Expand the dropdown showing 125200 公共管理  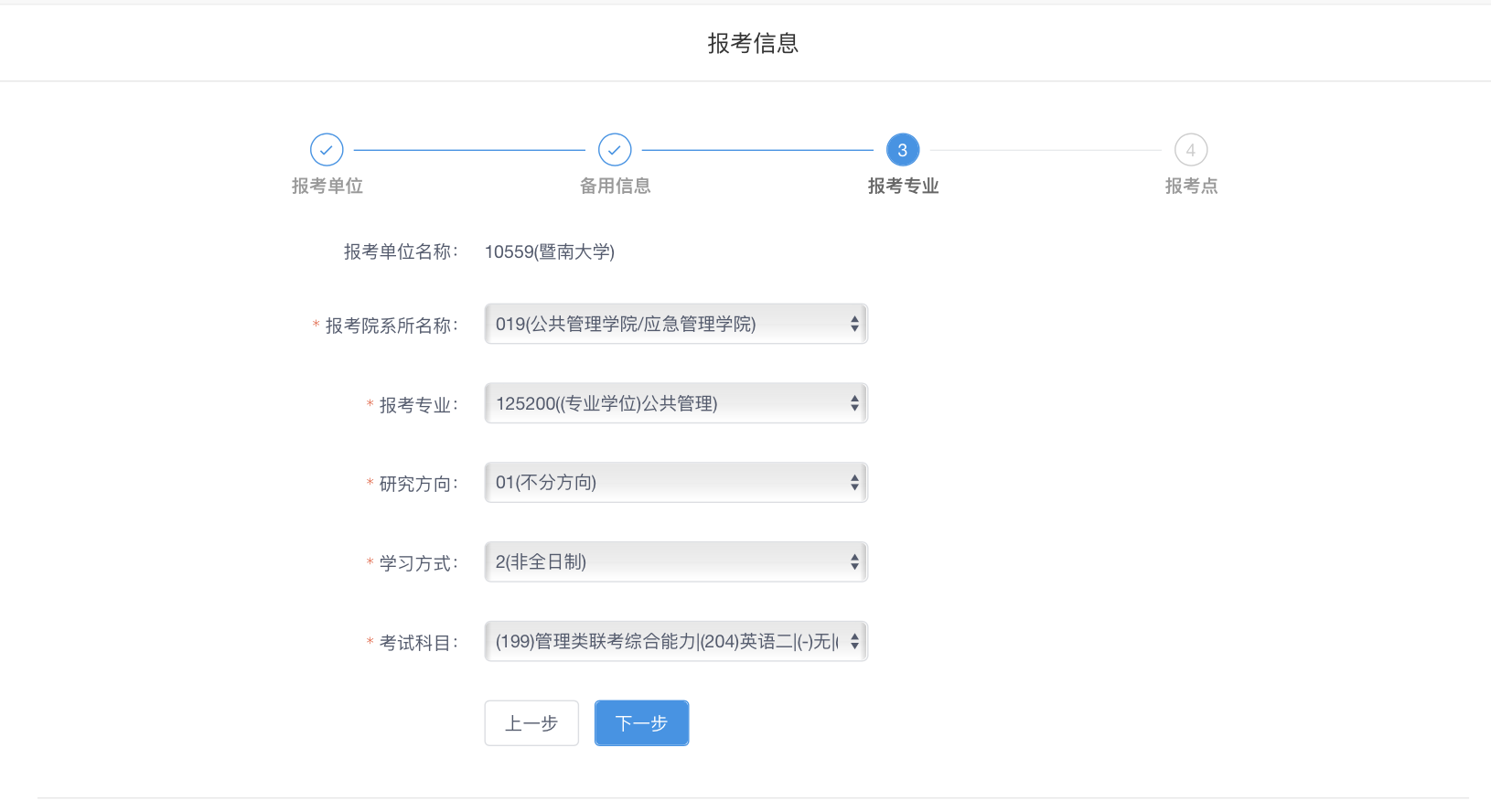[676, 403]
